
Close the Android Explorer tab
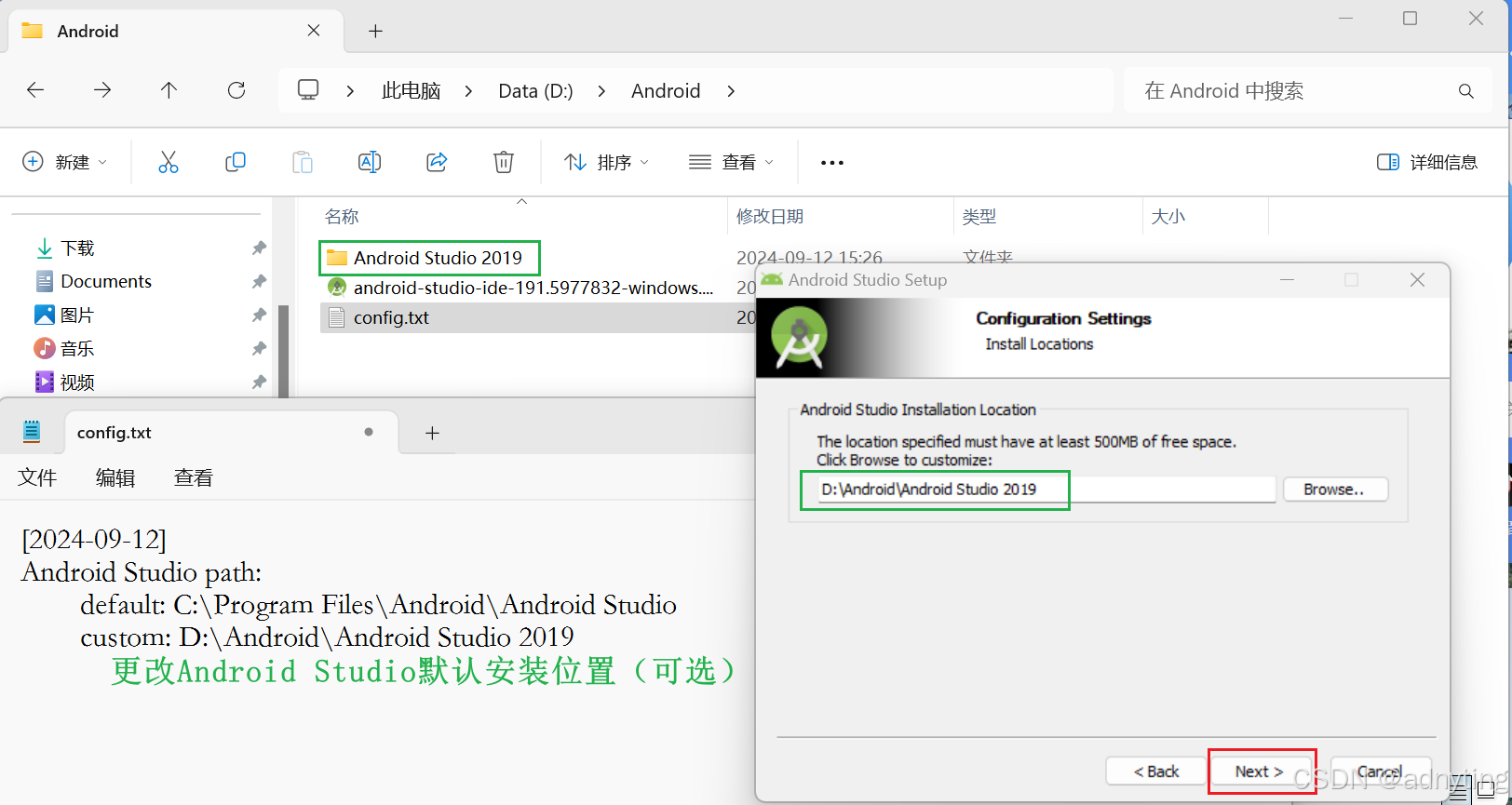(314, 31)
